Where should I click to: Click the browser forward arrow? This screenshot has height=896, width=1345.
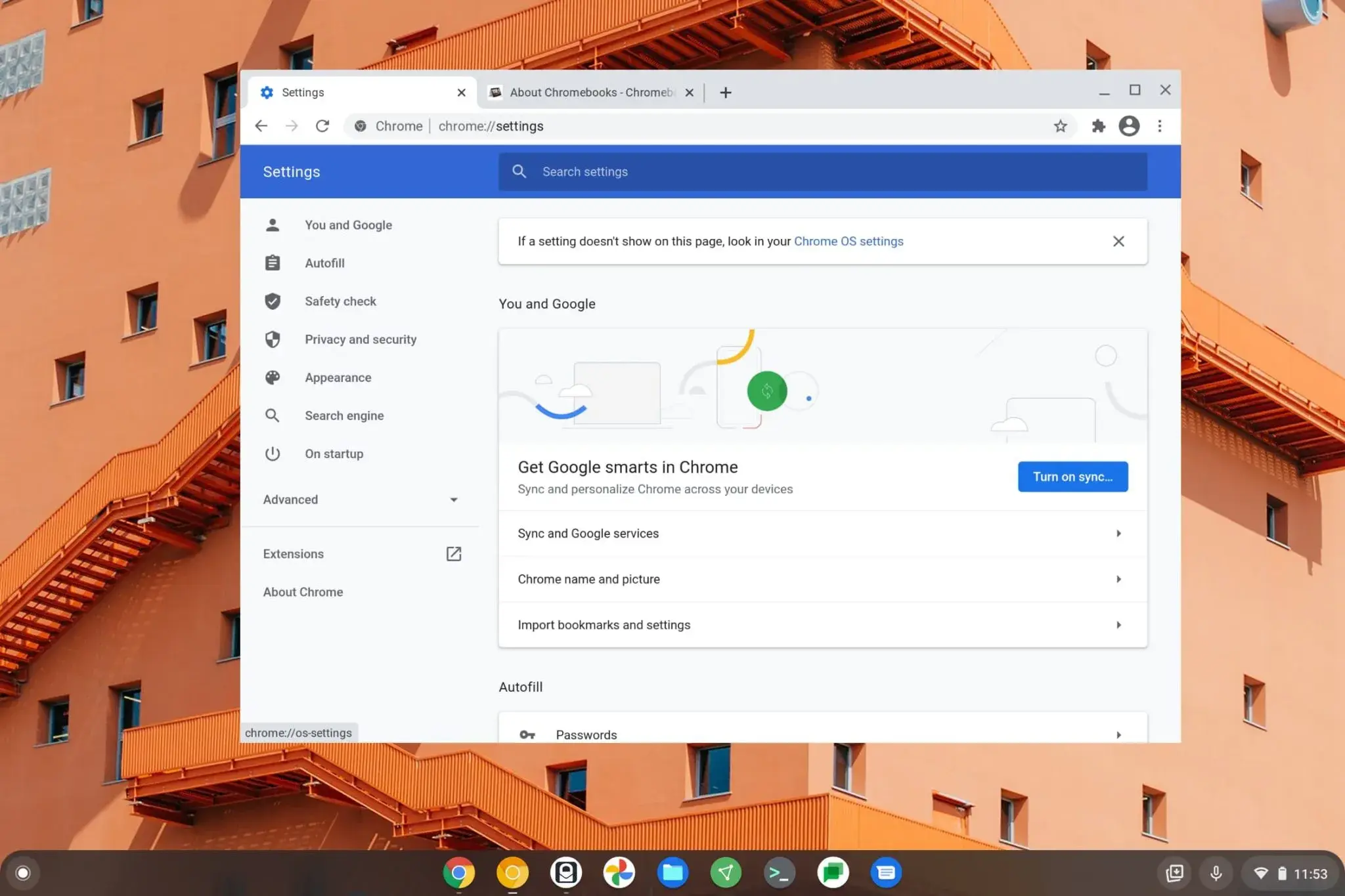[x=292, y=126]
